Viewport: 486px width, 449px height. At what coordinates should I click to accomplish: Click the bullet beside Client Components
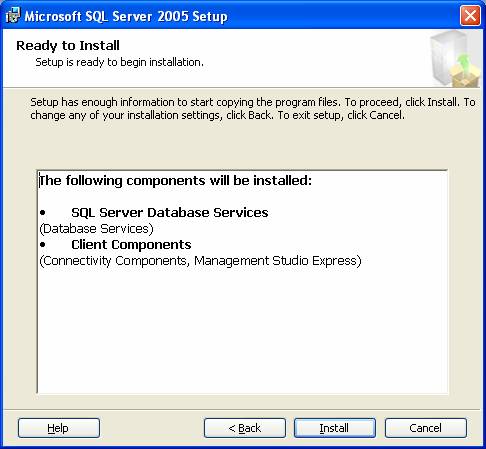43,245
